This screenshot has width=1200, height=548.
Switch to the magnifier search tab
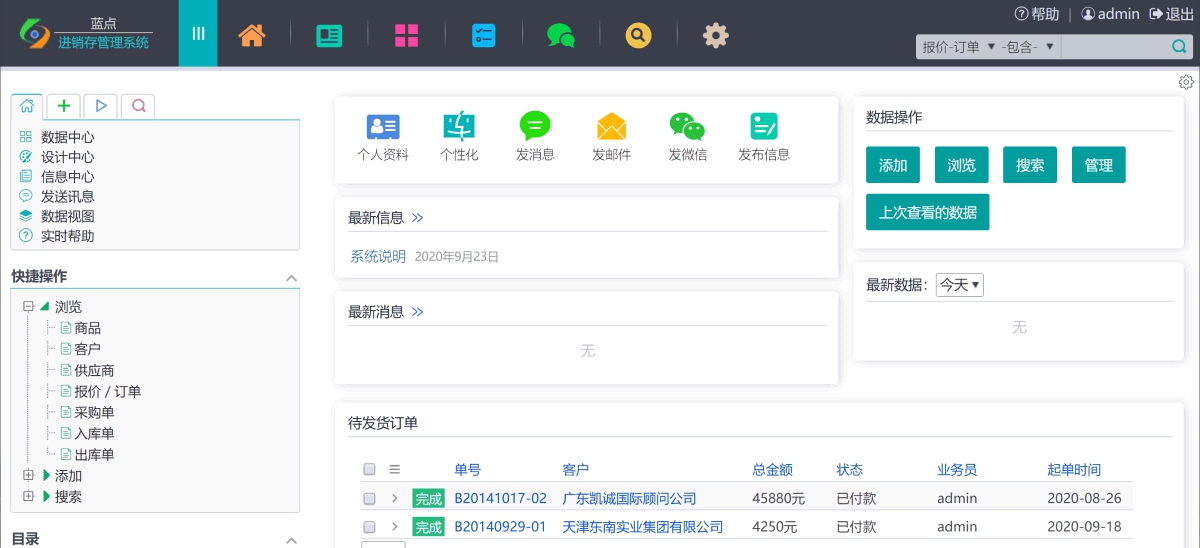pyautogui.click(x=138, y=105)
